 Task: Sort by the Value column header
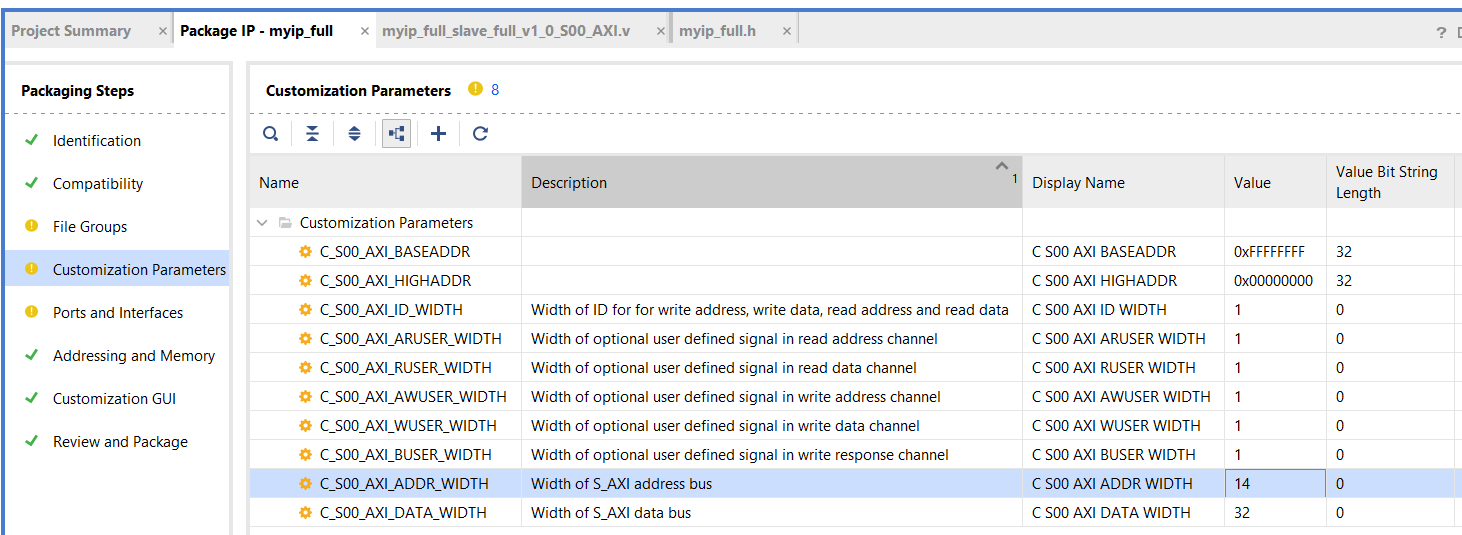1275,182
